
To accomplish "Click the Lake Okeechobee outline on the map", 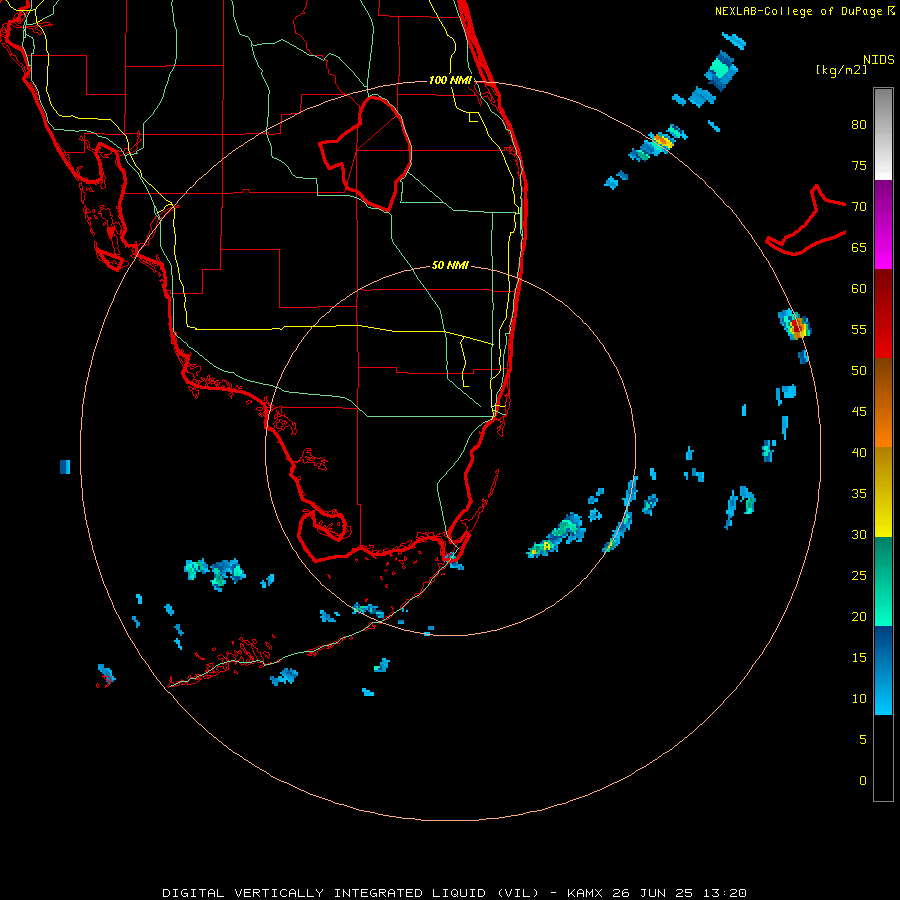I will (366, 153).
